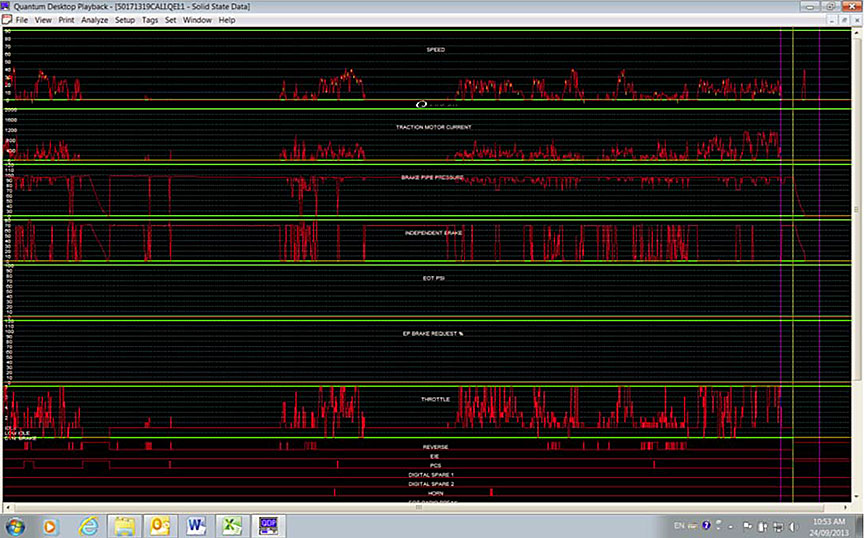864x538 pixels.
Task: Open Excel from the taskbar
Action: (231, 525)
